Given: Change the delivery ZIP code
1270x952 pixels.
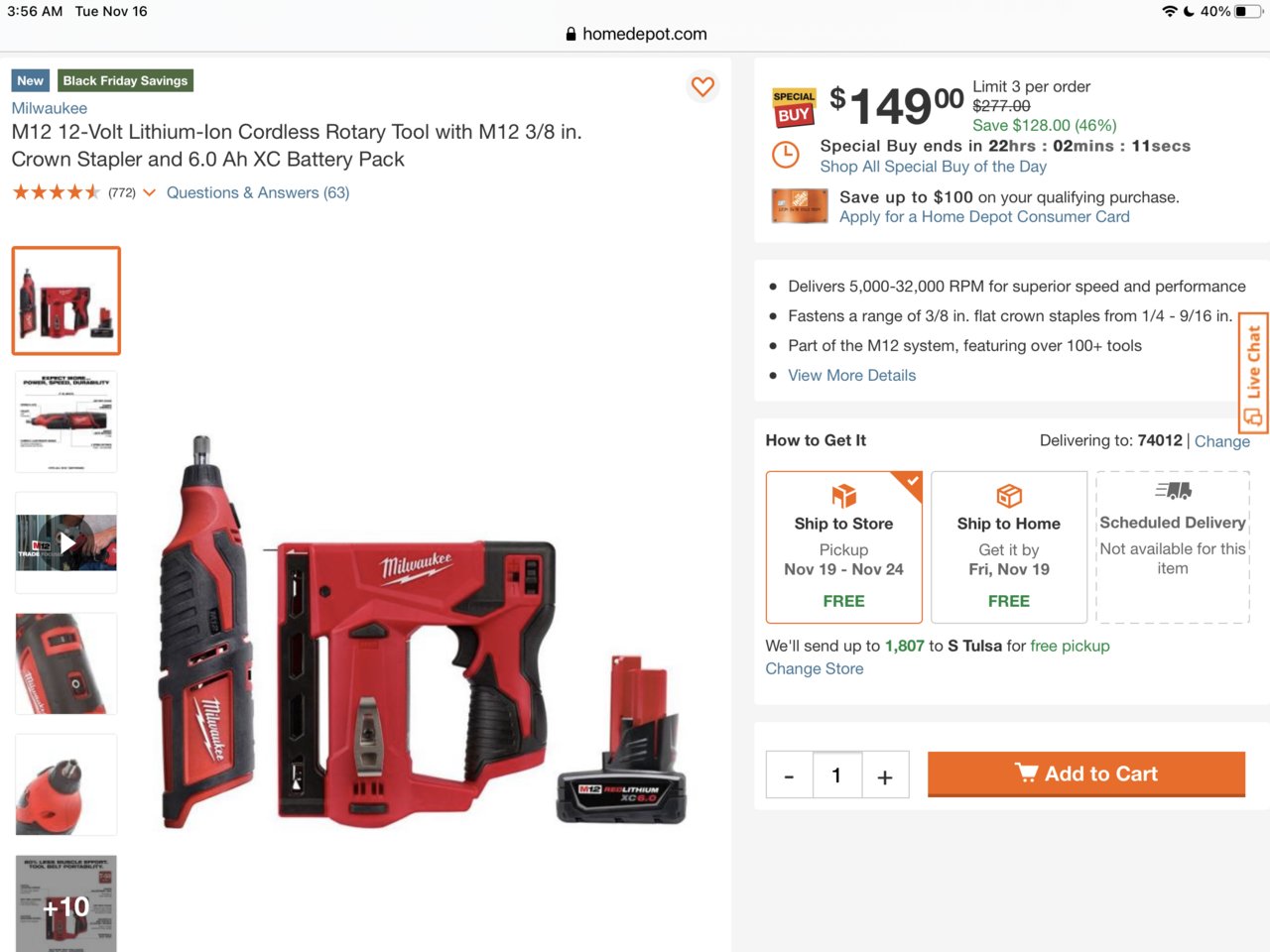Looking at the screenshot, I should click(x=1222, y=441).
